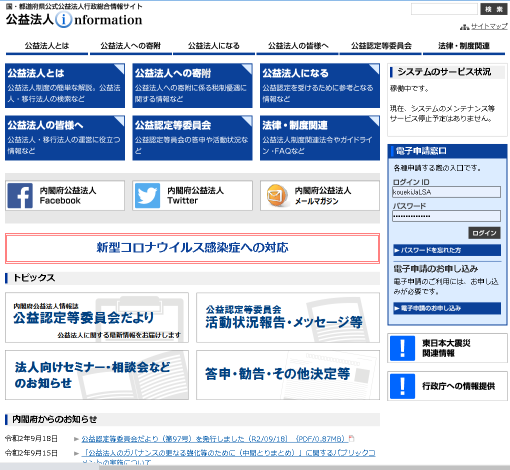Open the 活動状況報告・メッセージ等 banner
510x470 pixels.
[288, 318]
